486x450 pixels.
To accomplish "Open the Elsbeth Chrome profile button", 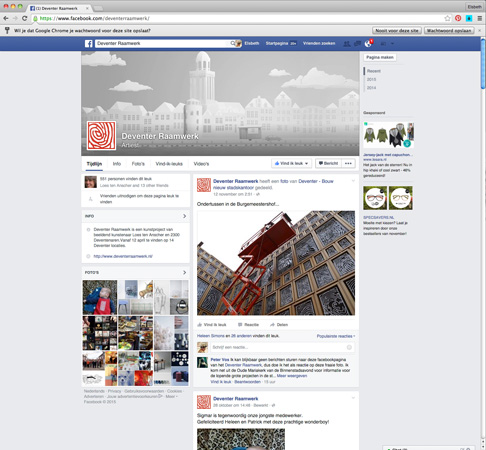I will coord(474,7).
